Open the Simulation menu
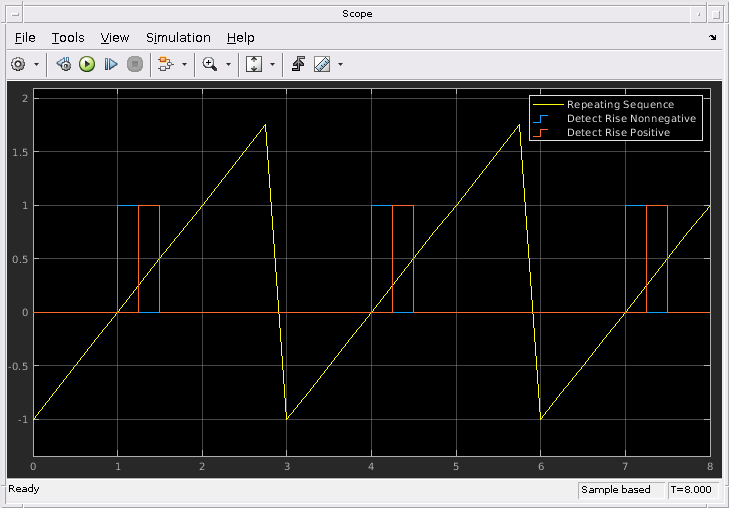This screenshot has width=729, height=508. click(178, 38)
